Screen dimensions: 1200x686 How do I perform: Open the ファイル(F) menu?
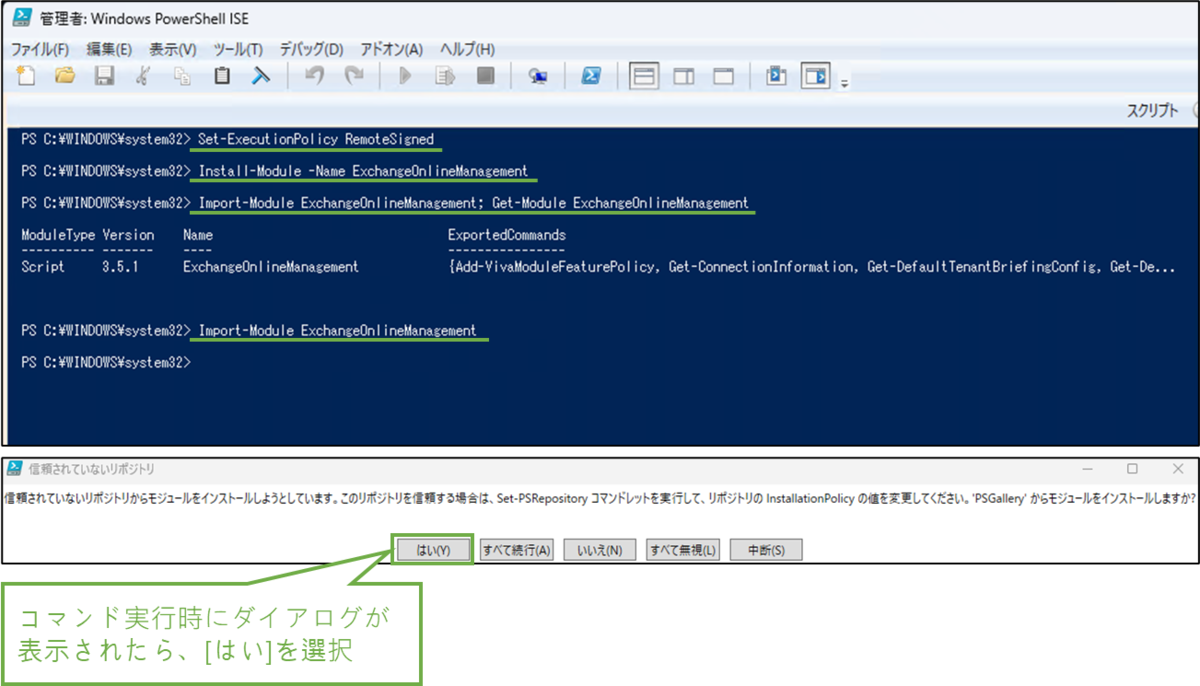pyautogui.click(x=40, y=49)
